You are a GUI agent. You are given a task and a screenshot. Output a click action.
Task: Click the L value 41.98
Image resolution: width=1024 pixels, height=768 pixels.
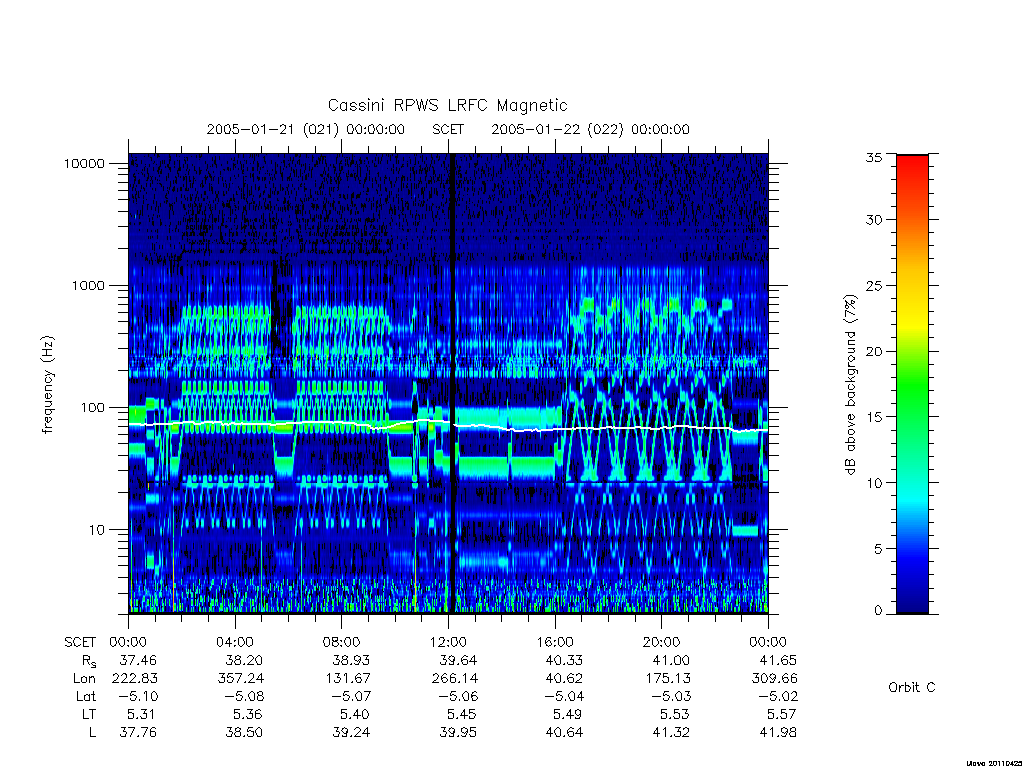pyautogui.click(x=778, y=733)
